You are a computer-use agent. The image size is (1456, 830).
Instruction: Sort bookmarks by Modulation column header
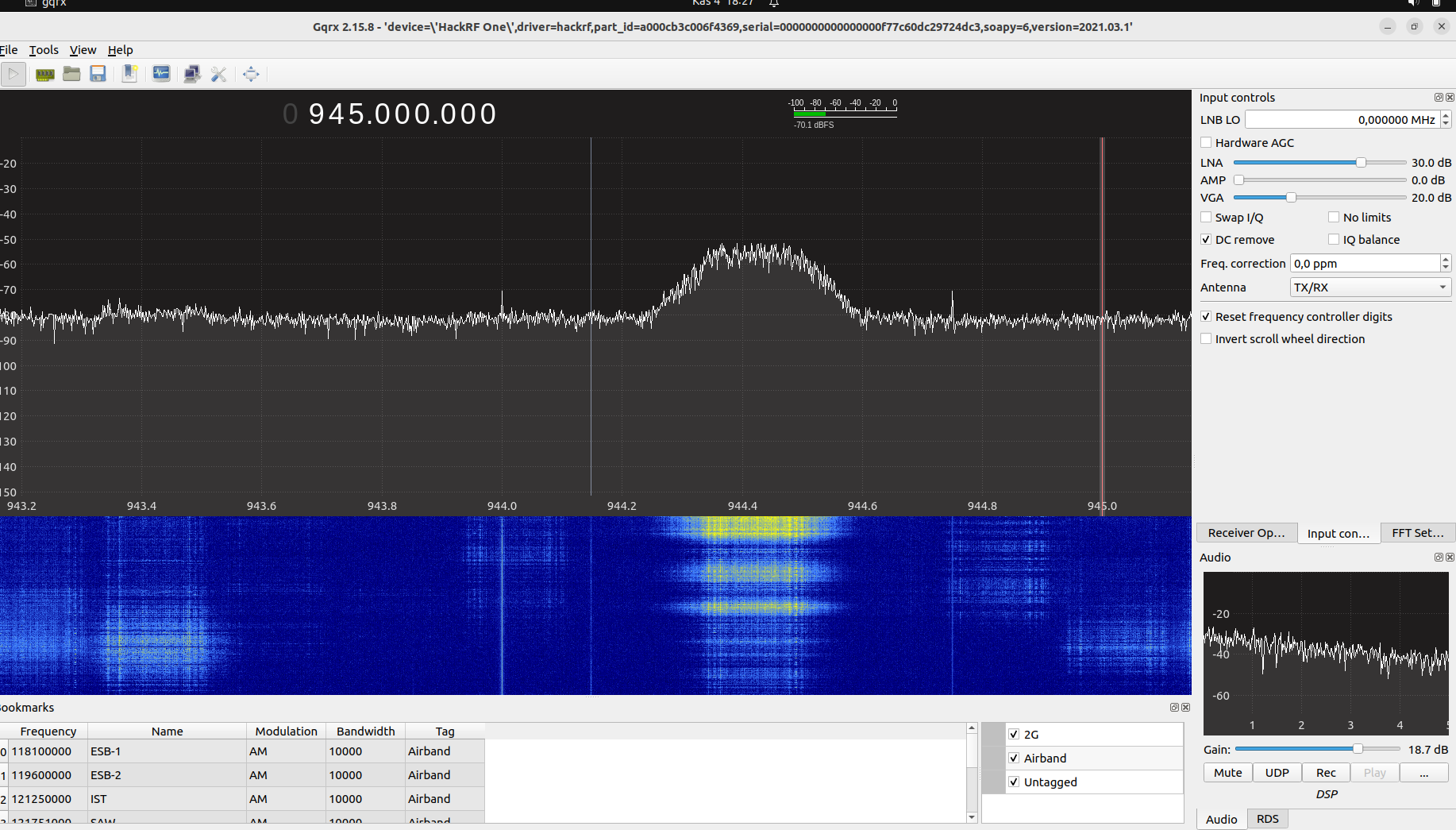[286, 731]
